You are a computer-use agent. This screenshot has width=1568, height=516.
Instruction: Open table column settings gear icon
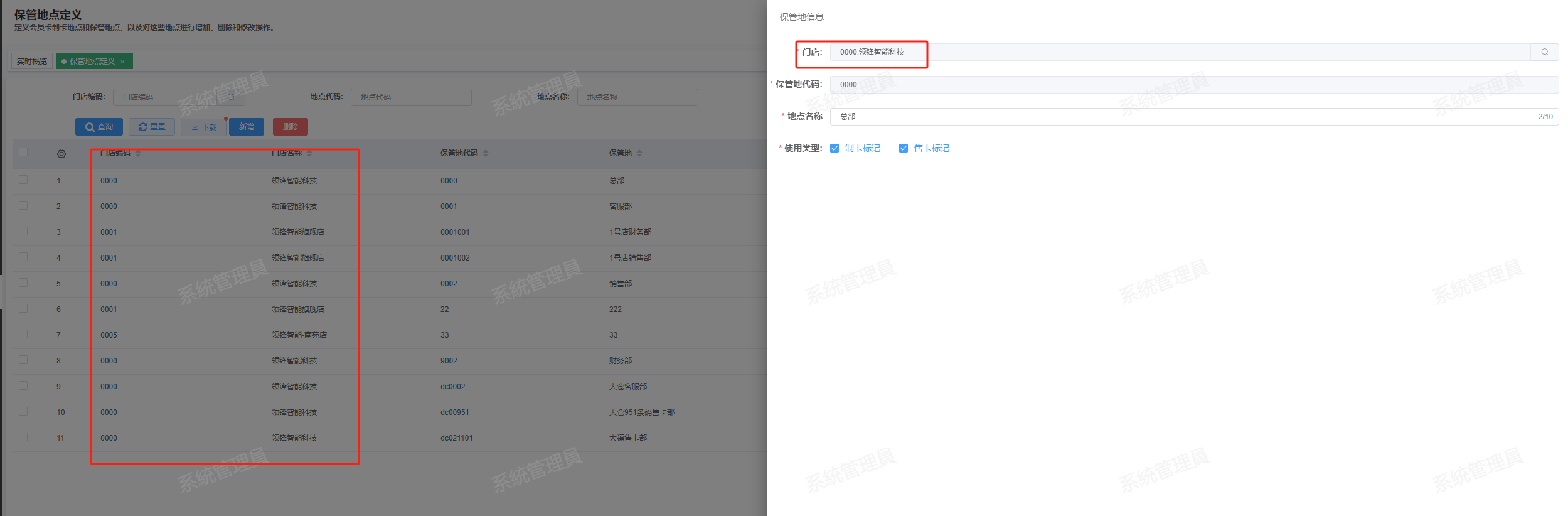click(x=61, y=154)
